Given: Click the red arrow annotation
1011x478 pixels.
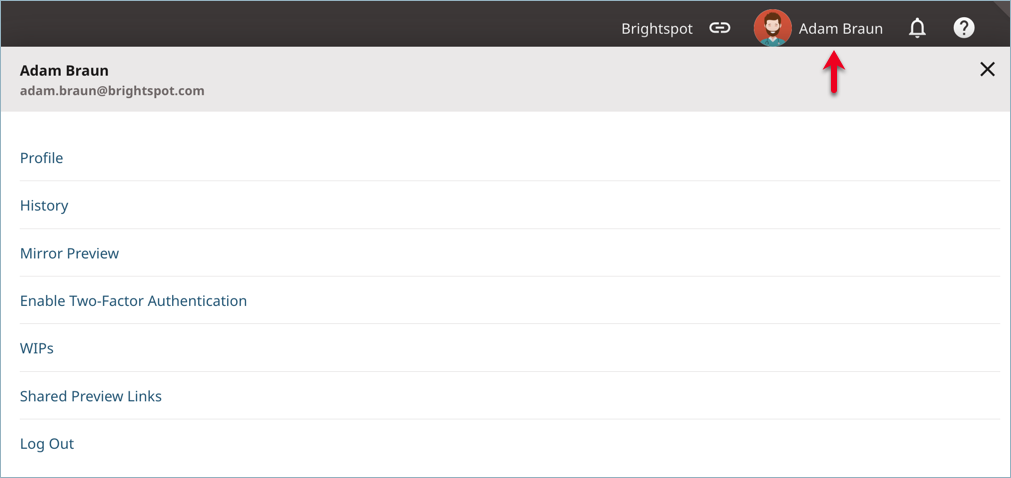Looking at the screenshot, I should 834,72.
